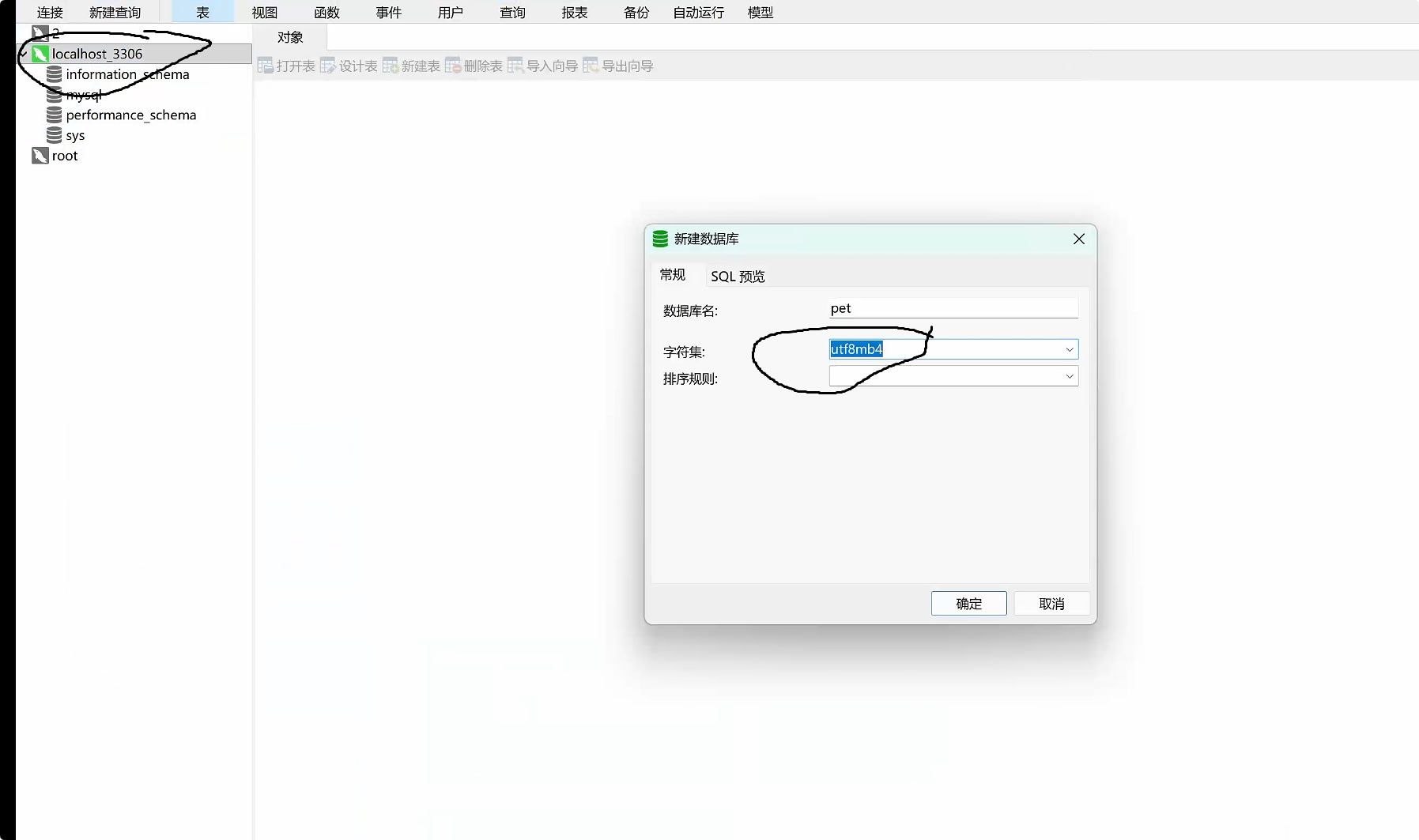1419x840 pixels.
Task: Click the root connection icon
Action: click(x=40, y=156)
